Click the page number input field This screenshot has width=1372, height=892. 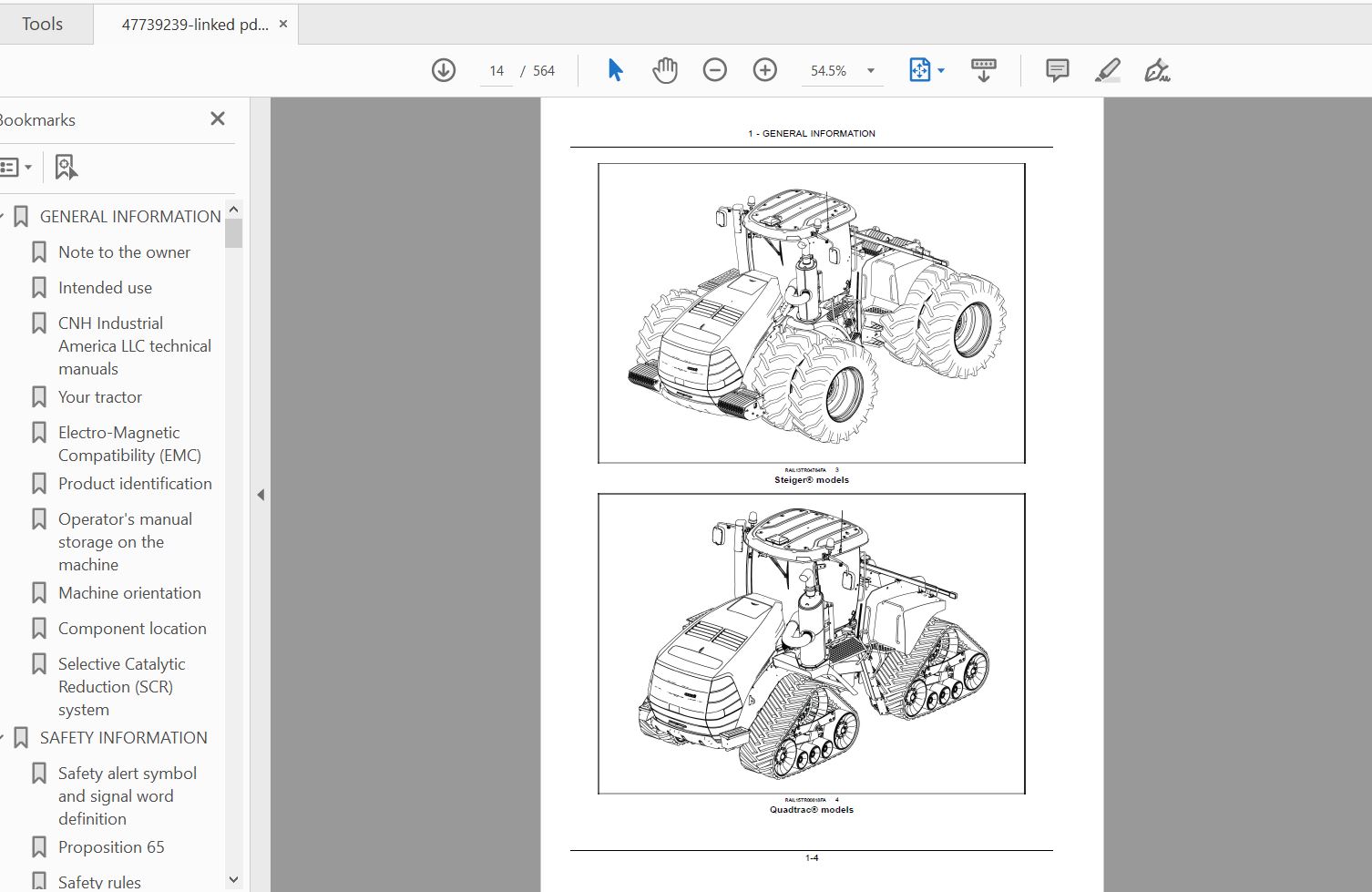497,71
